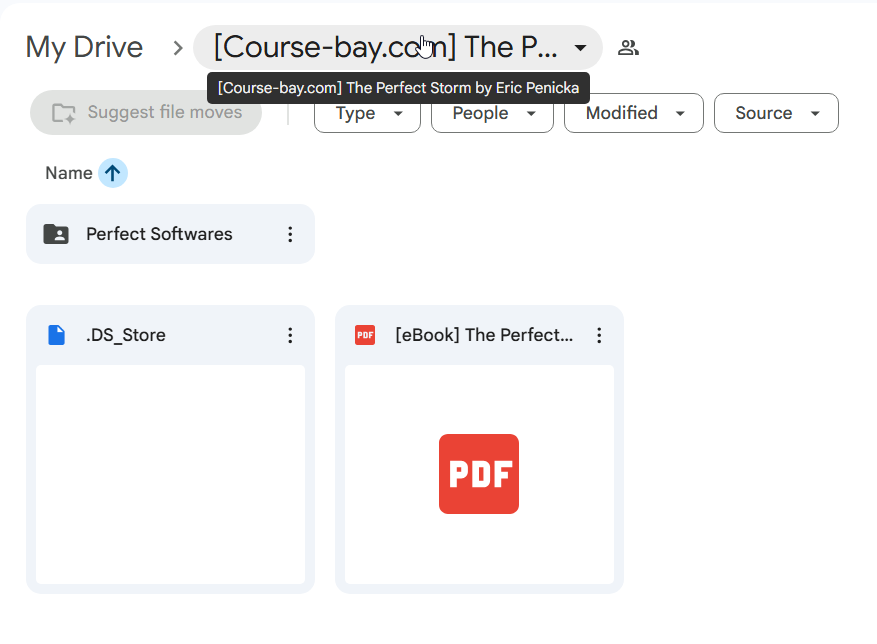Open more actions for .DS_Store

point(290,335)
